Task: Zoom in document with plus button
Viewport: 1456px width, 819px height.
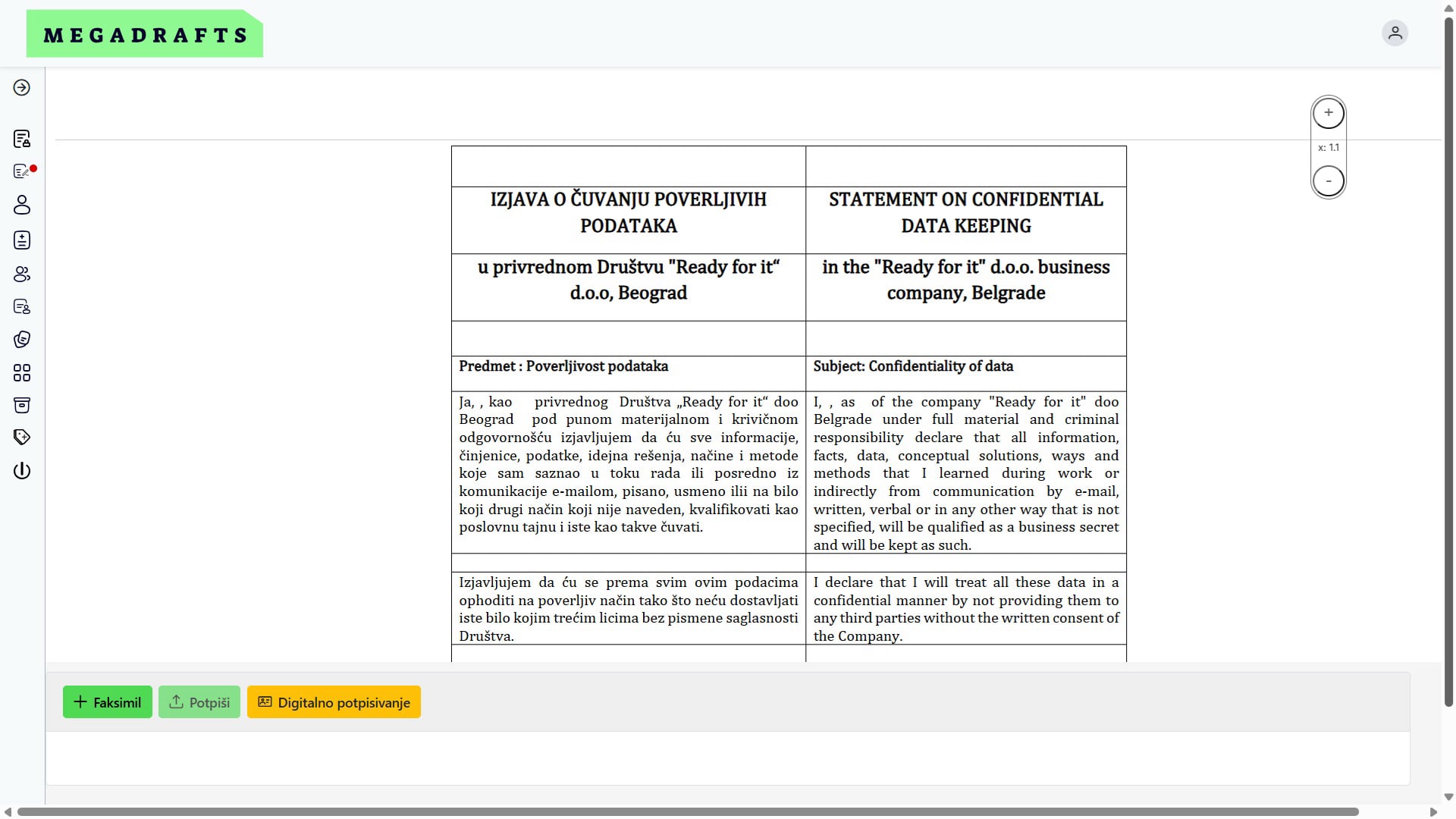Action: 1328,113
